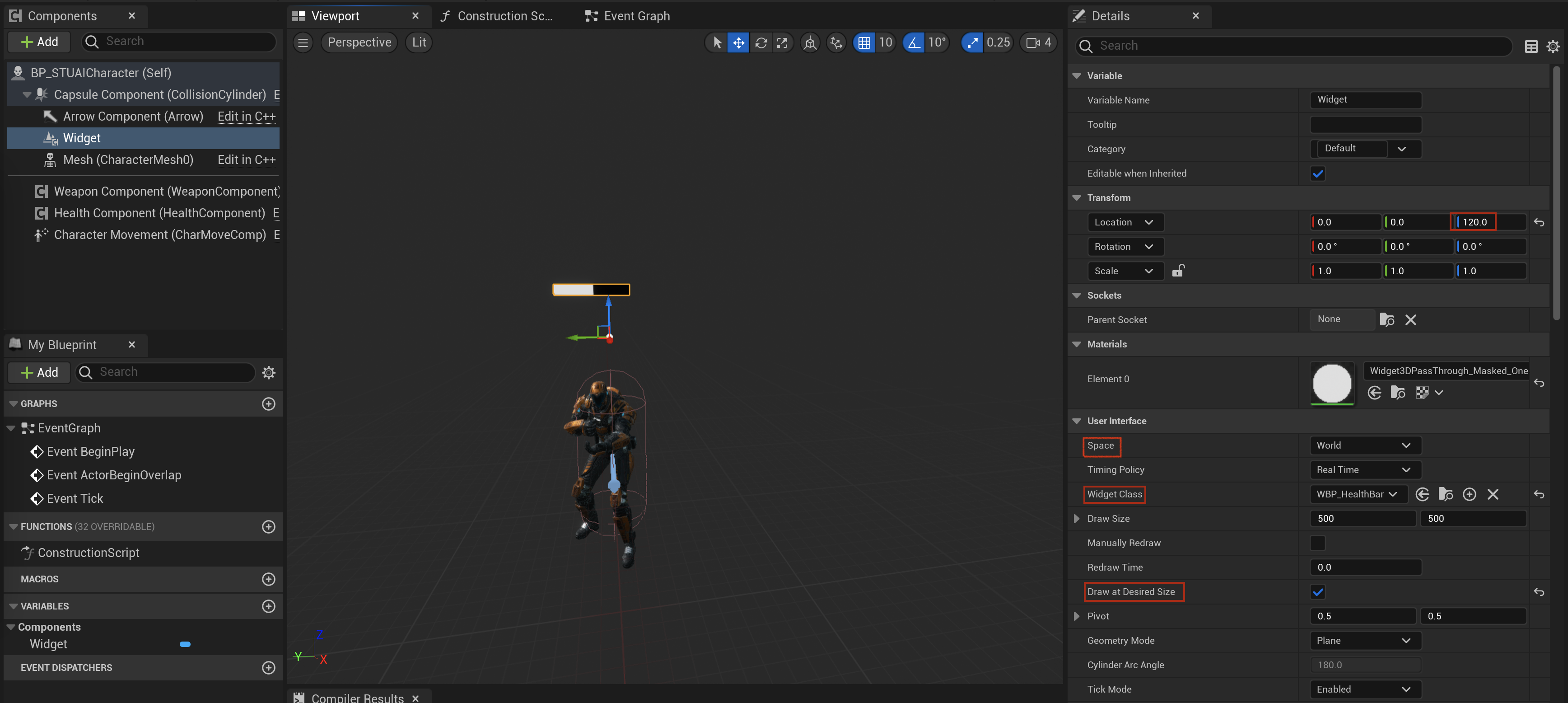Viewport: 1568px width, 703px height.
Task: Click material Element 0 thumbnail
Action: coord(1332,383)
